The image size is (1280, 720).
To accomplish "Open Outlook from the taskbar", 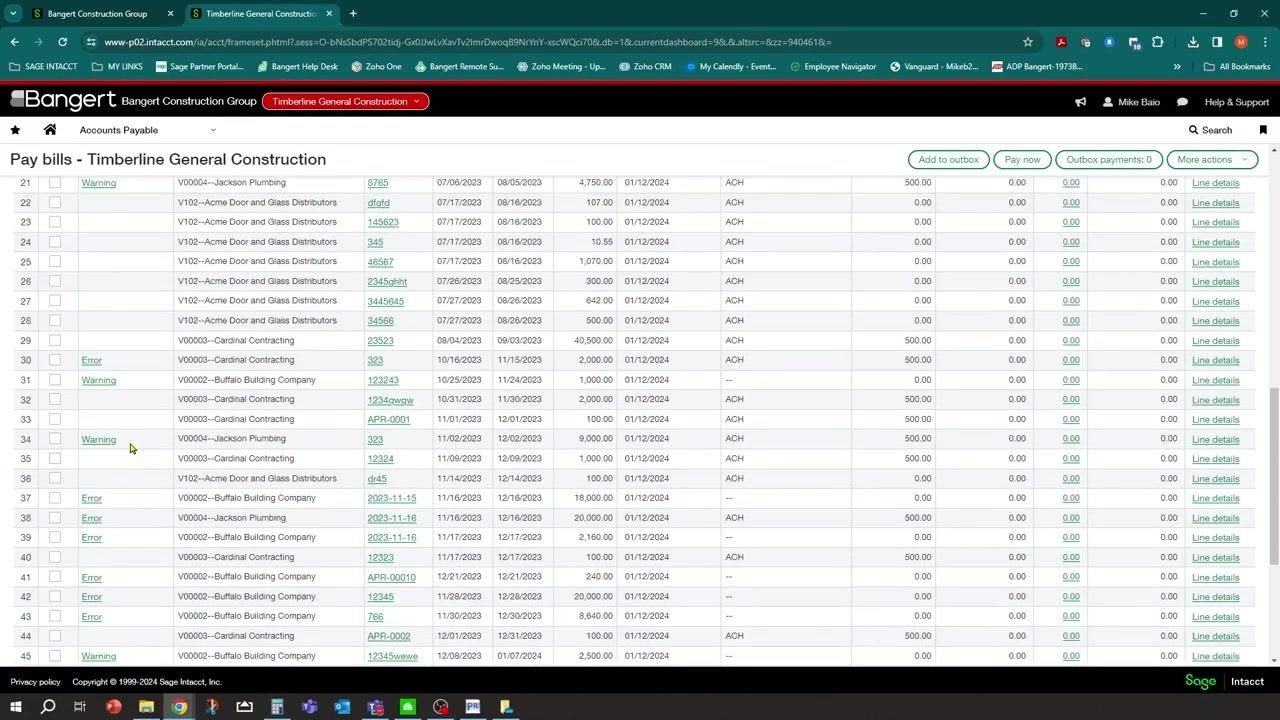I will [x=342, y=707].
